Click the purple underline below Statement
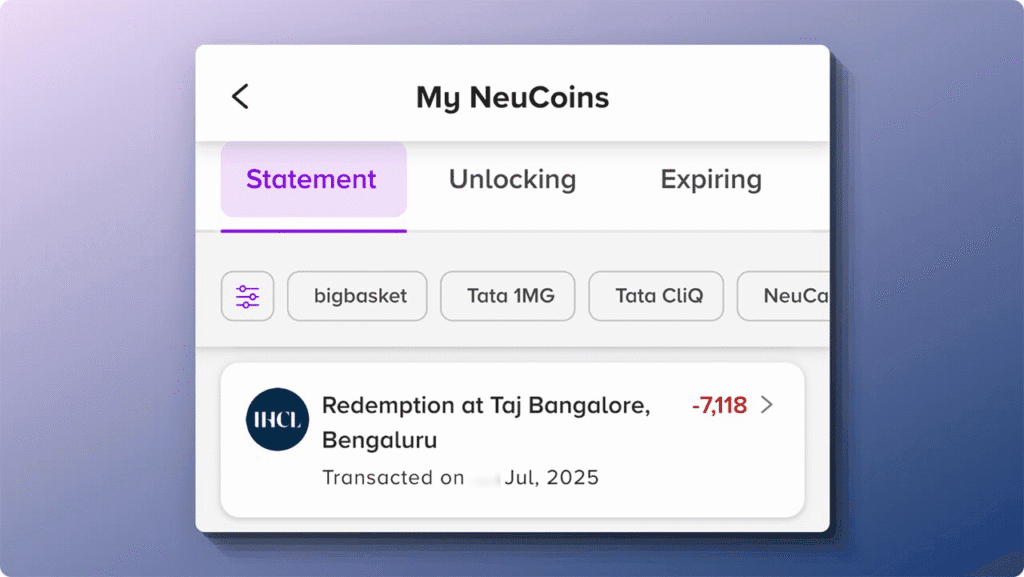This screenshot has width=1024, height=577. (313, 230)
